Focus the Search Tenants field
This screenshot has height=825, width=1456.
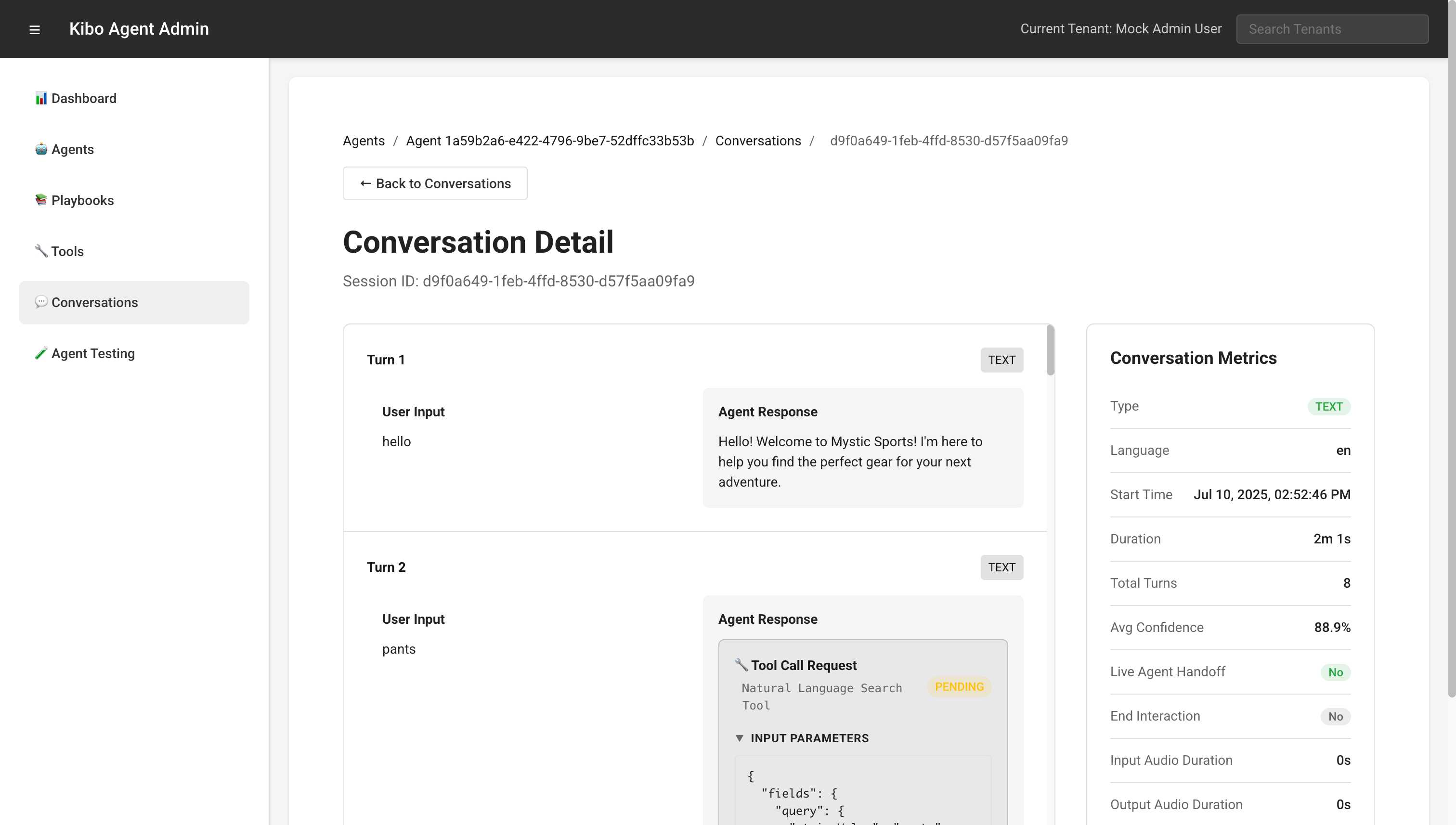tap(1332, 29)
